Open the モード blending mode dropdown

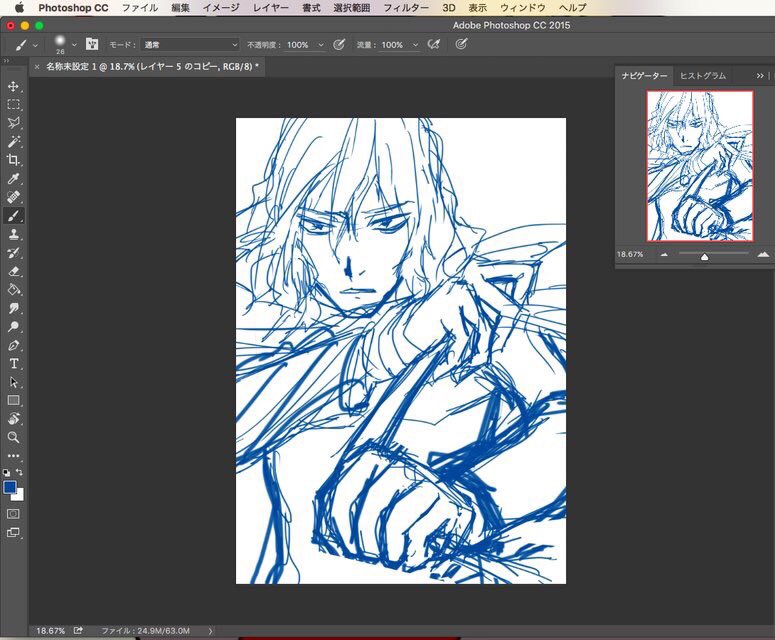pyautogui.click(x=190, y=45)
